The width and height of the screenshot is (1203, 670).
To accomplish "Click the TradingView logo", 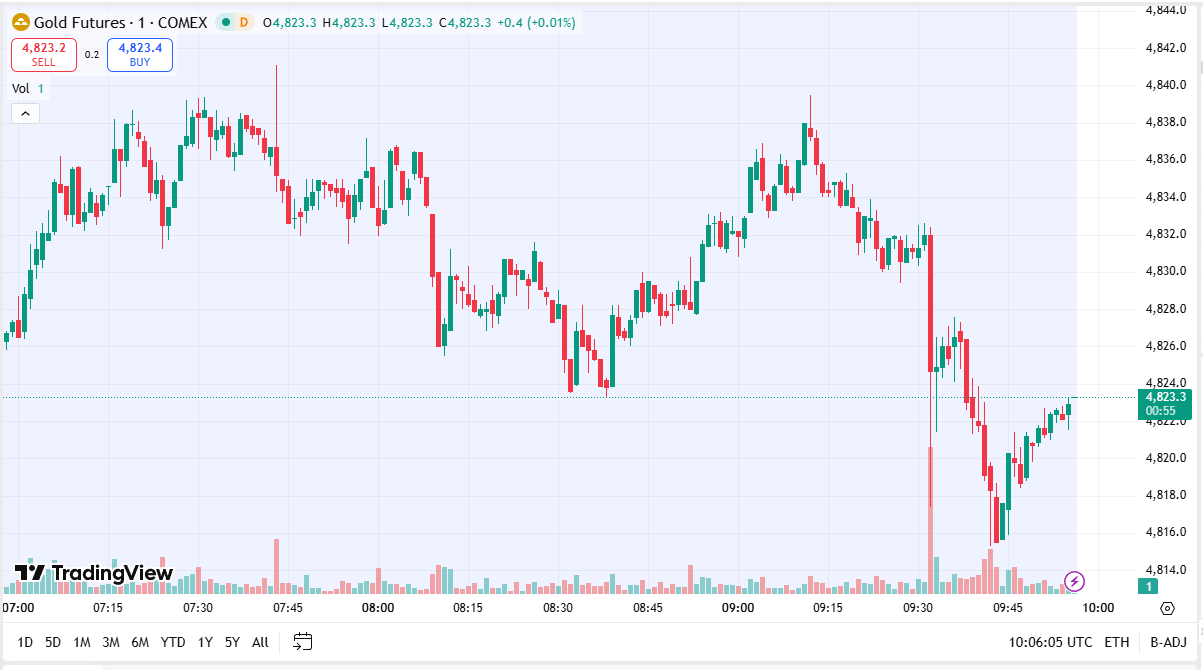I will (94, 573).
